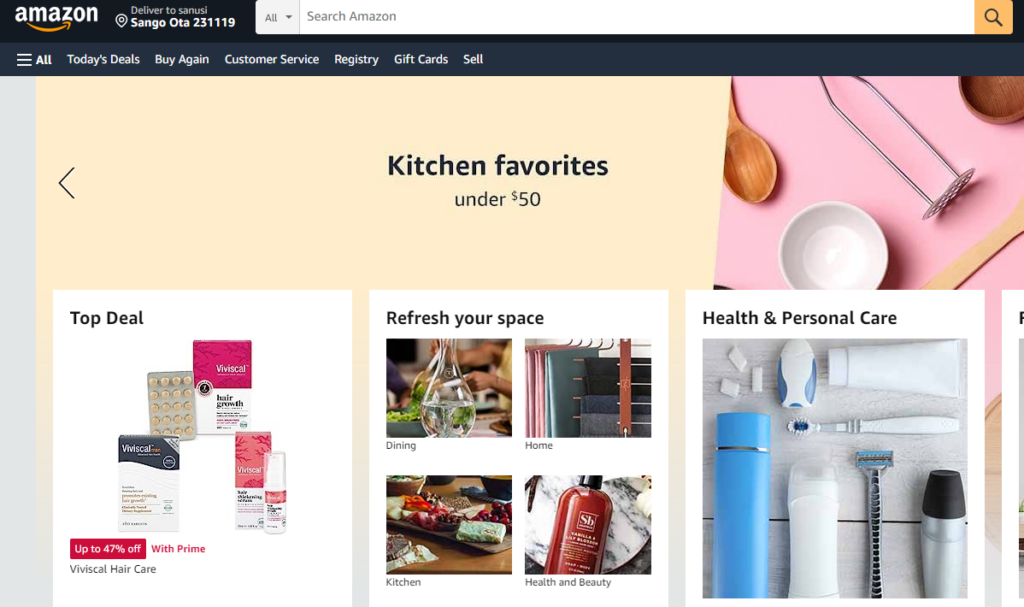This screenshot has width=1024, height=607.
Task: Click the orange search magnifier button
Action: (x=993, y=17)
